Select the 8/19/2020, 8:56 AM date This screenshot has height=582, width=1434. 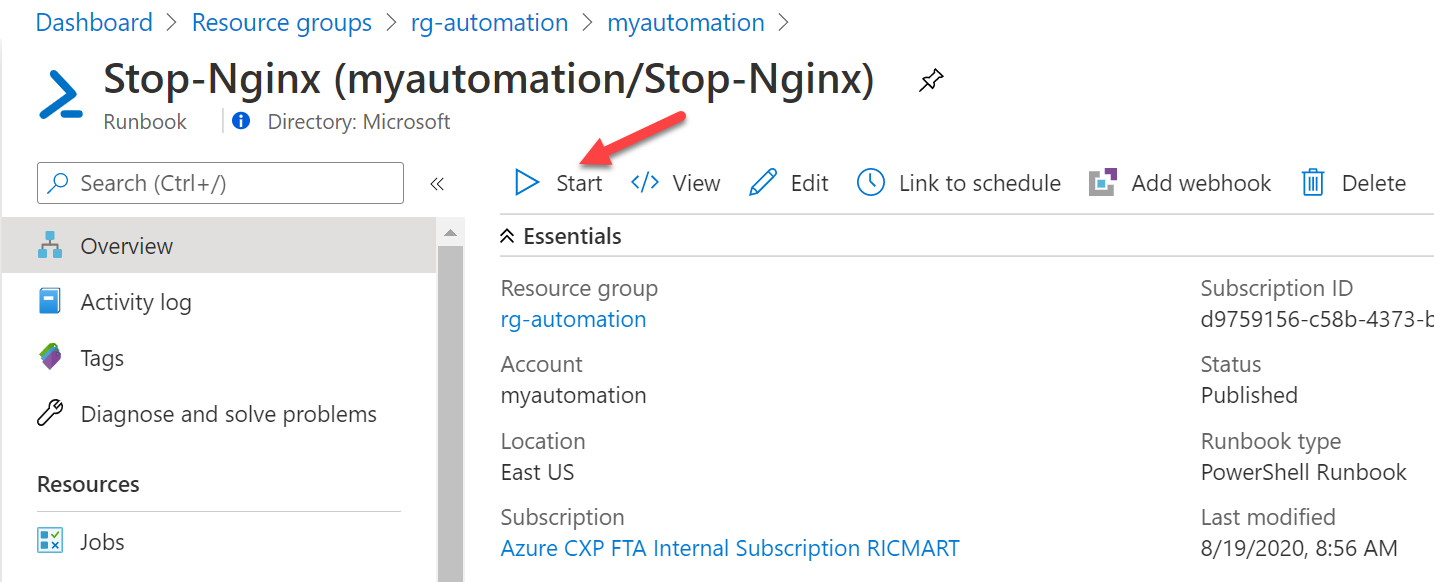coord(1299,549)
